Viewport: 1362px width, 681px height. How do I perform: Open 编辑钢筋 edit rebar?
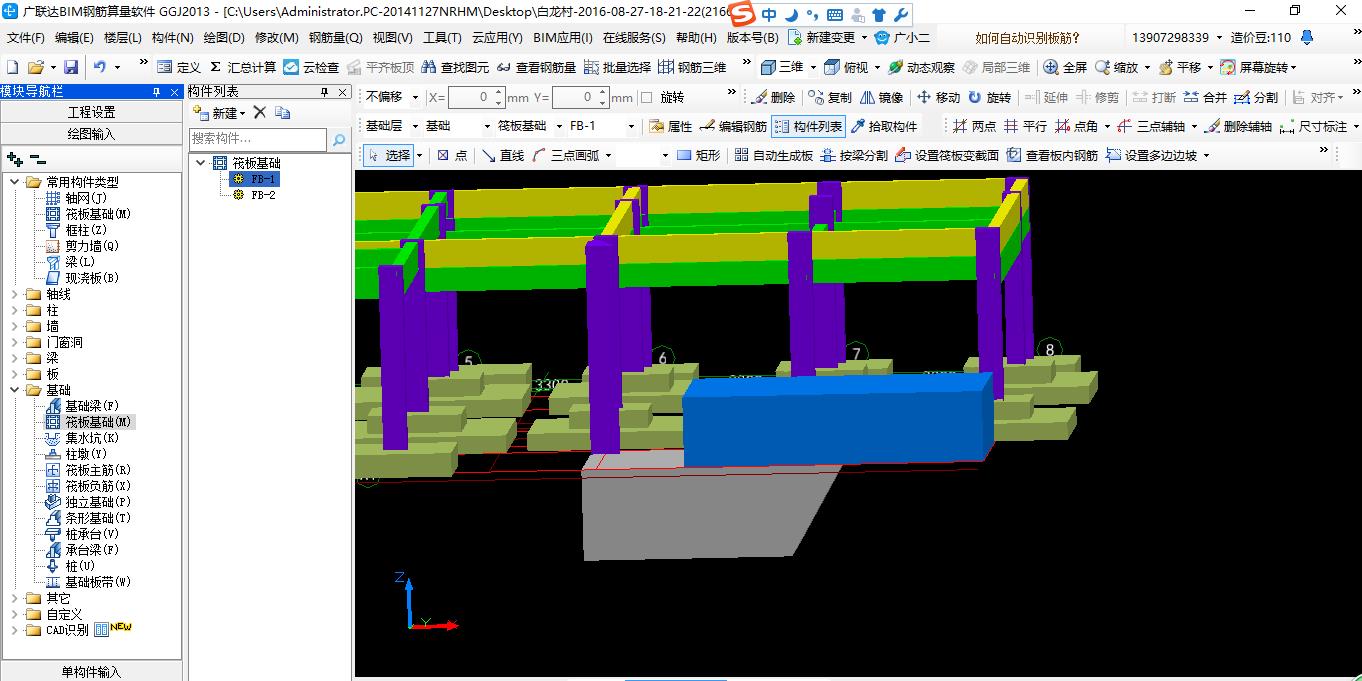pyautogui.click(x=733, y=126)
